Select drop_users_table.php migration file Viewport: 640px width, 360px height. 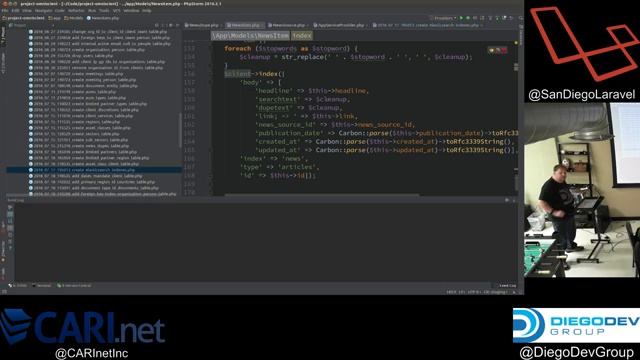point(71,56)
